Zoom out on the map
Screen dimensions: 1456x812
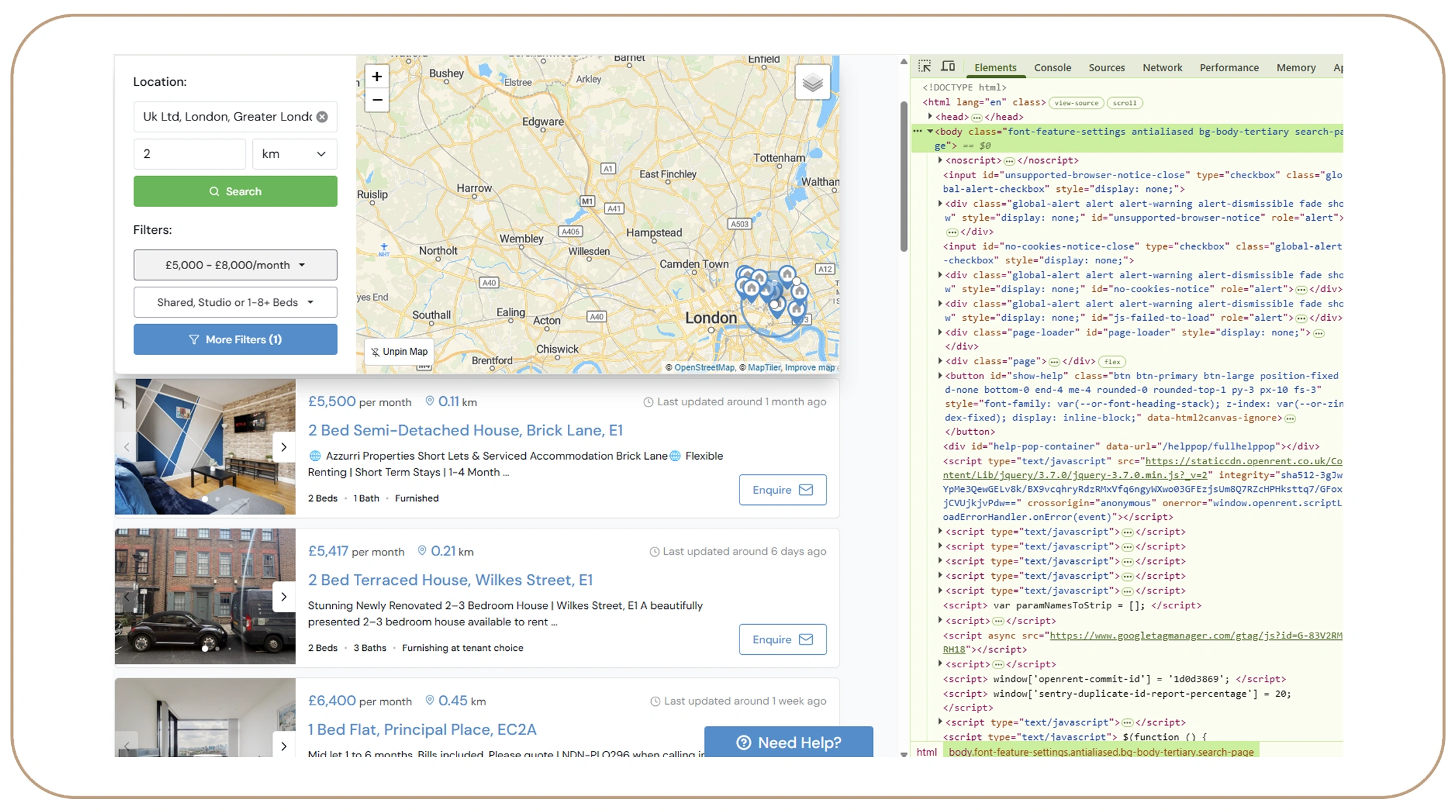(377, 100)
